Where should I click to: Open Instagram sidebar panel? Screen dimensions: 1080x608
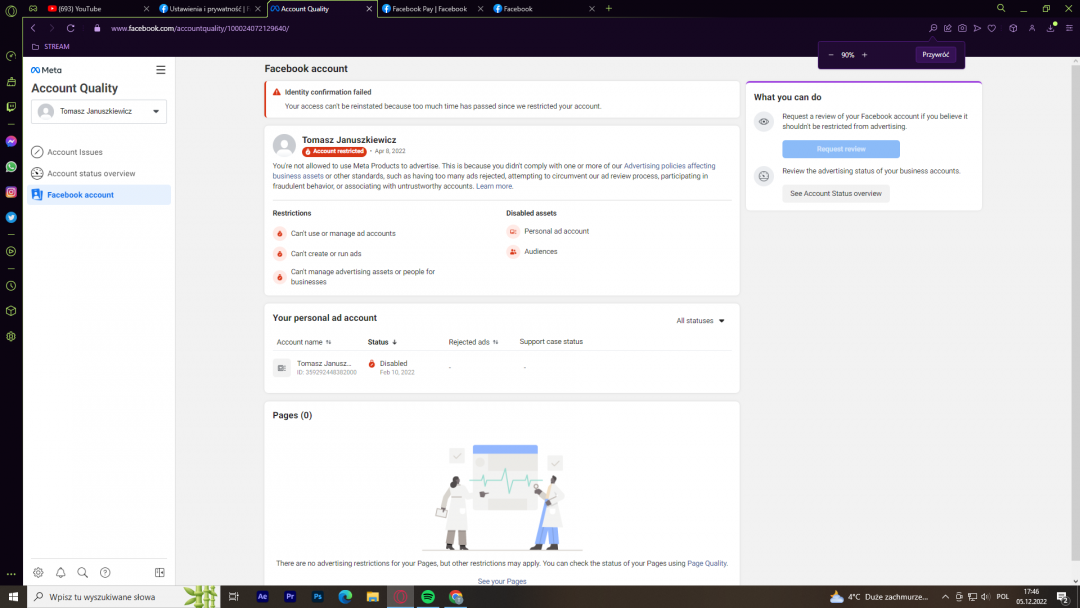[11, 192]
